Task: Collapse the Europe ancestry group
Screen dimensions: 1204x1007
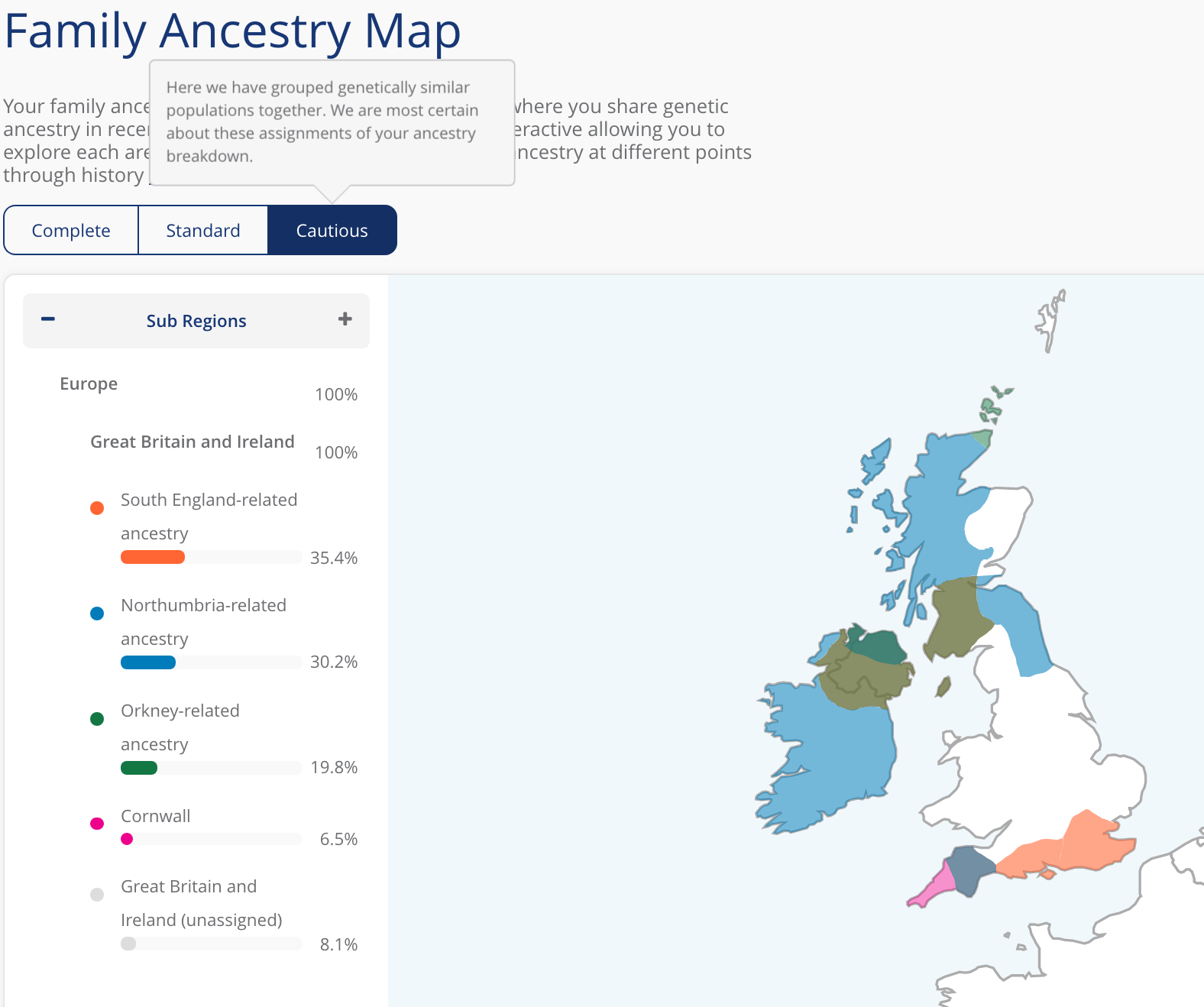Action: coord(89,384)
